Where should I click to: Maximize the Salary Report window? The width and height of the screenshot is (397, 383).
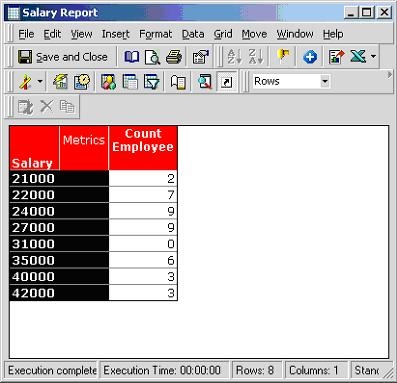point(367,13)
